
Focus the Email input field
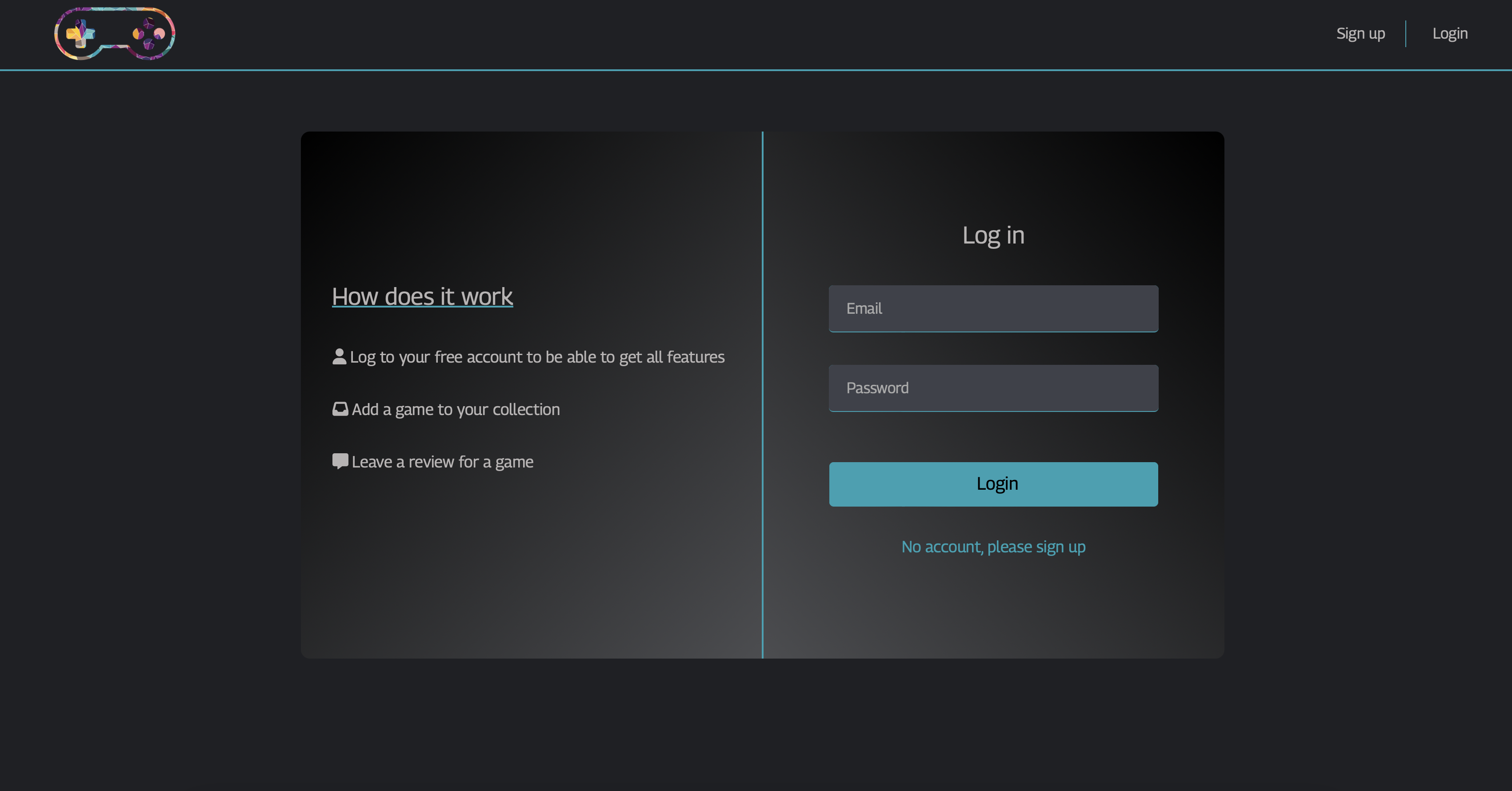click(992, 309)
